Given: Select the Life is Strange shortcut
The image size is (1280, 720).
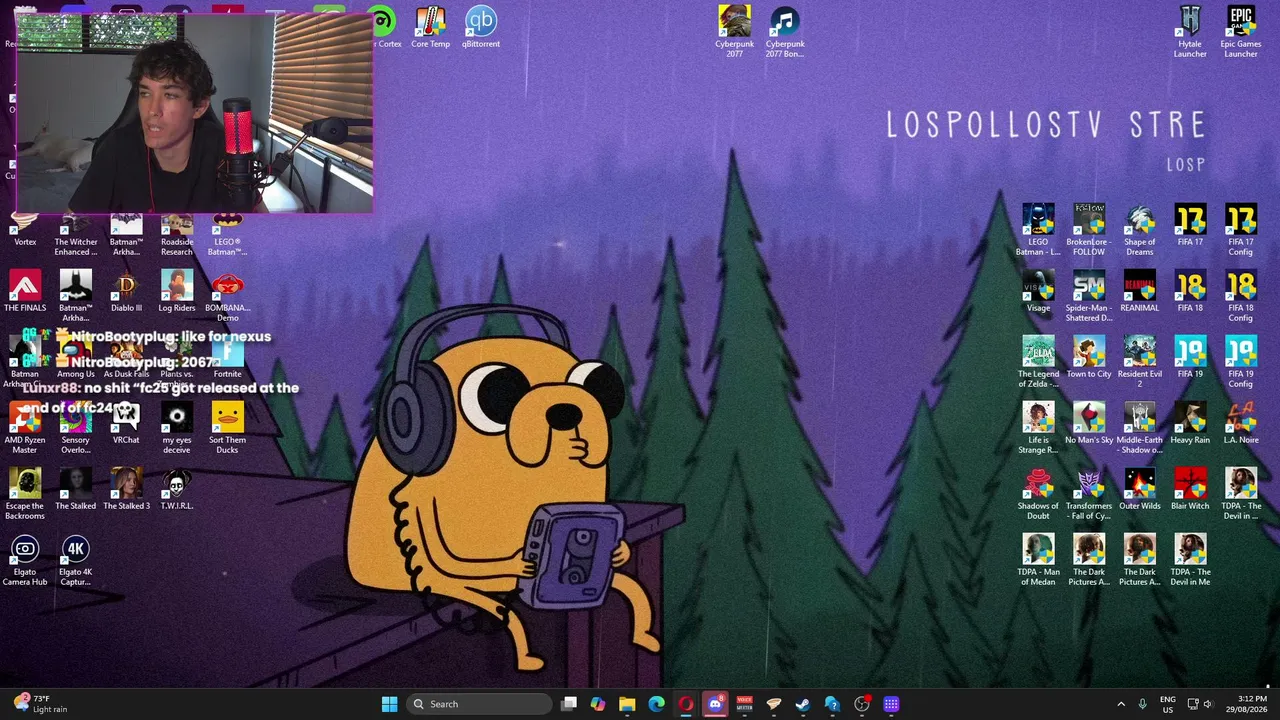Looking at the screenshot, I should [x=1038, y=428].
